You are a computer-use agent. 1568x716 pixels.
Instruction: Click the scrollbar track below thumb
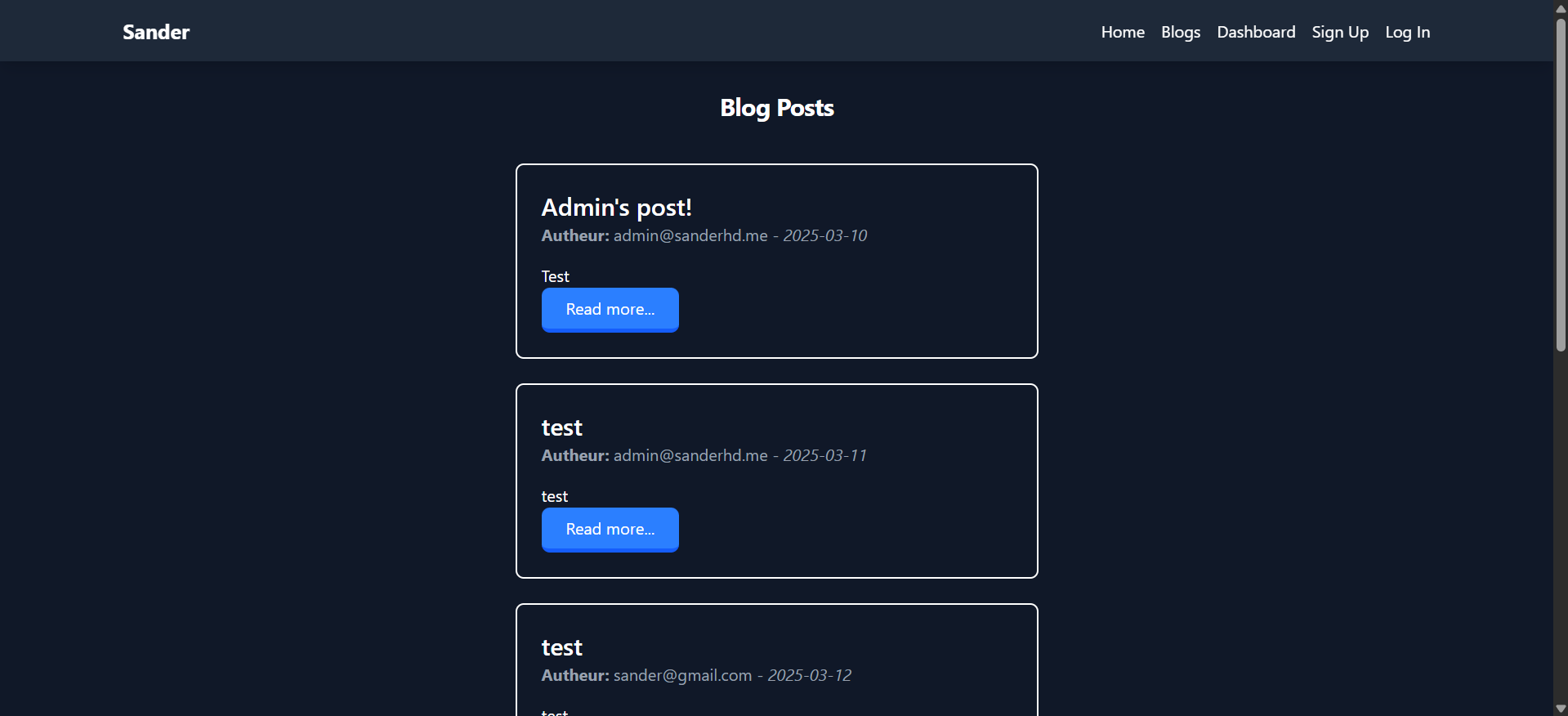(x=1561, y=531)
